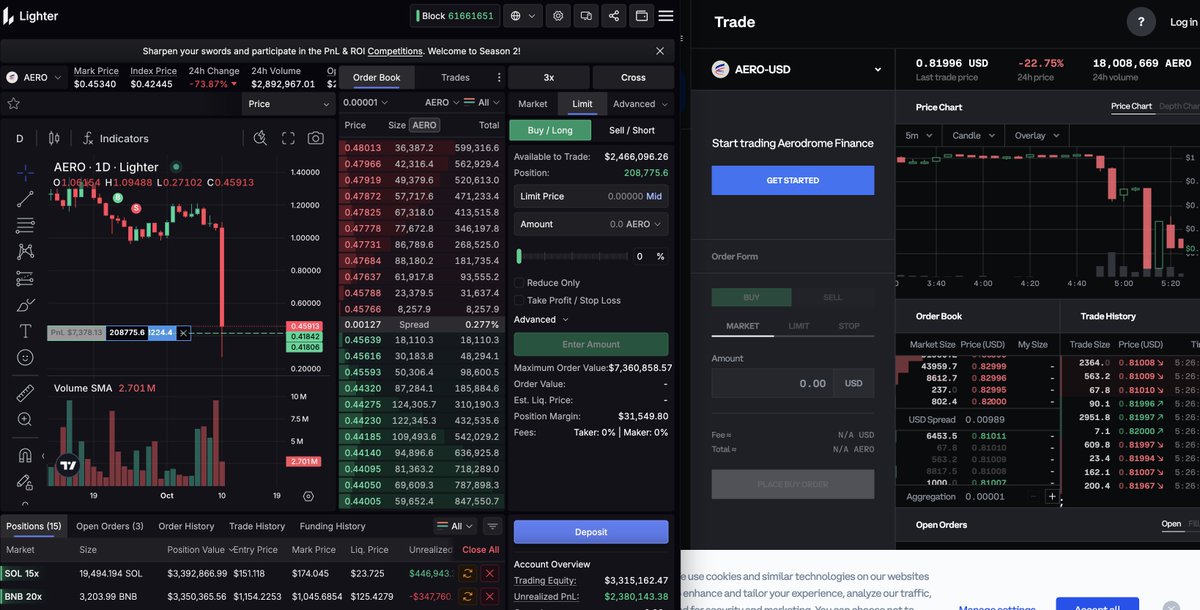
Task: Open the Funding History tab
Action: point(332,526)
